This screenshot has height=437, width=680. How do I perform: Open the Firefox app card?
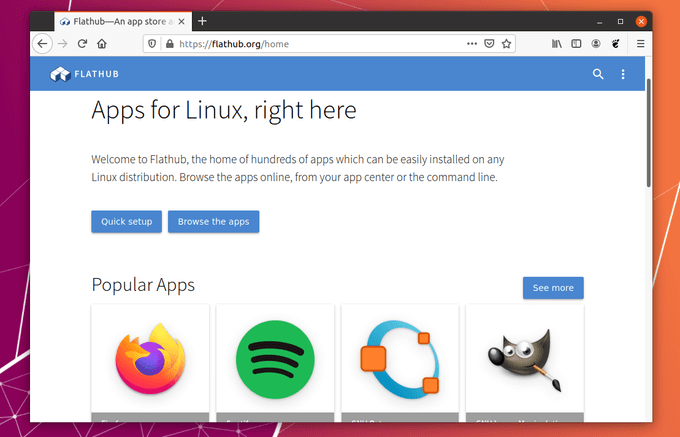(150, 363)
